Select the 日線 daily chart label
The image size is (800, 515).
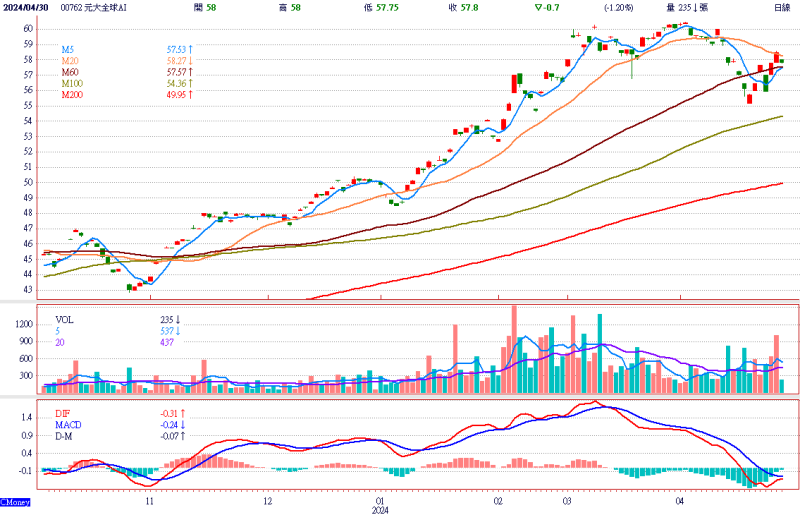(x=782, y=6)
